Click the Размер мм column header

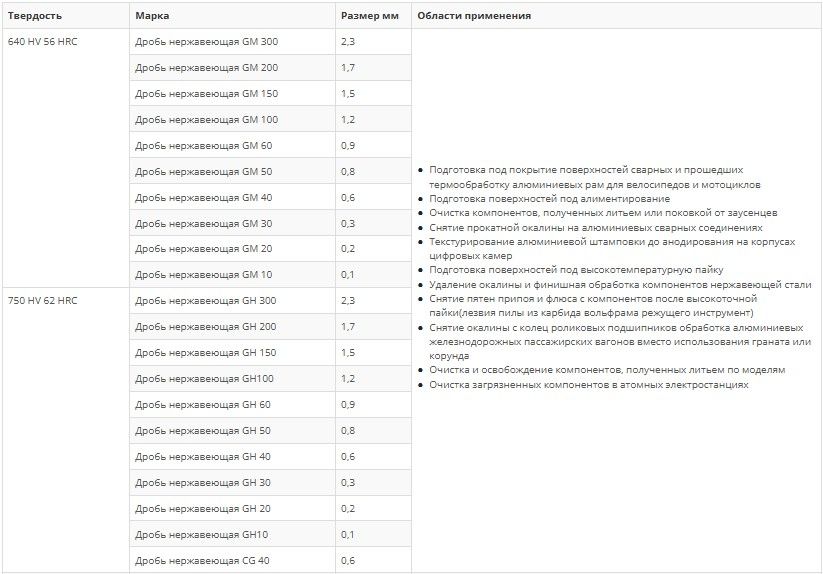click(x=370, y=16)
